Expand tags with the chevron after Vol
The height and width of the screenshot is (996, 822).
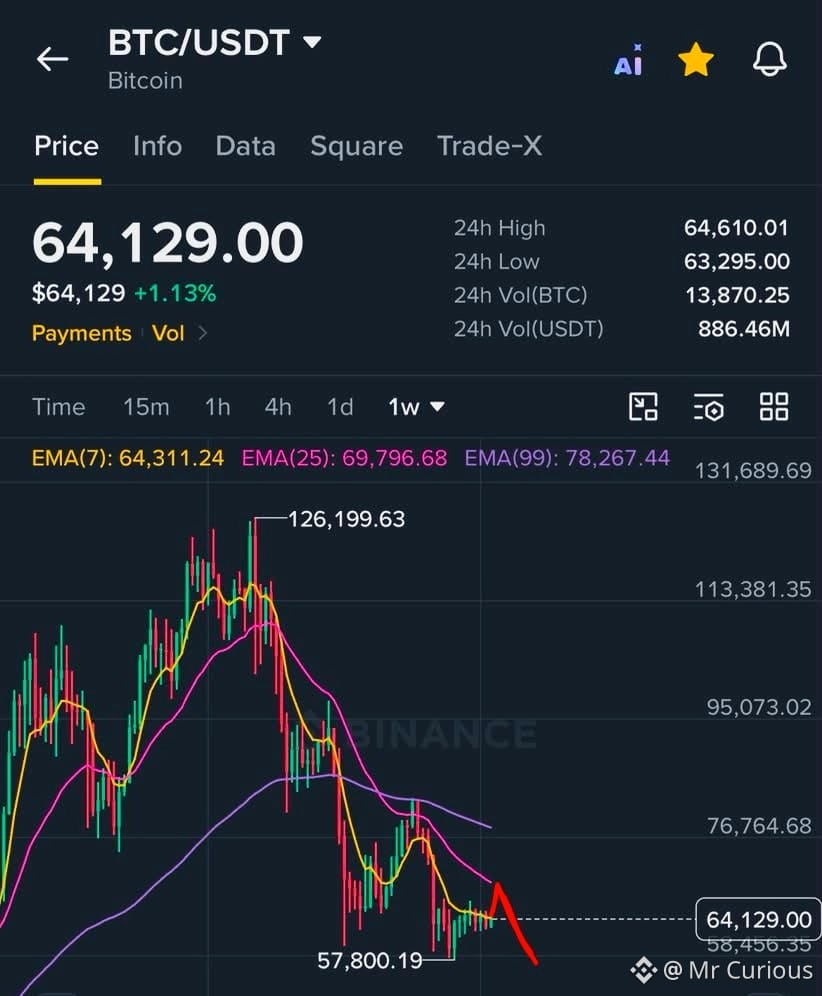[202, 333]
